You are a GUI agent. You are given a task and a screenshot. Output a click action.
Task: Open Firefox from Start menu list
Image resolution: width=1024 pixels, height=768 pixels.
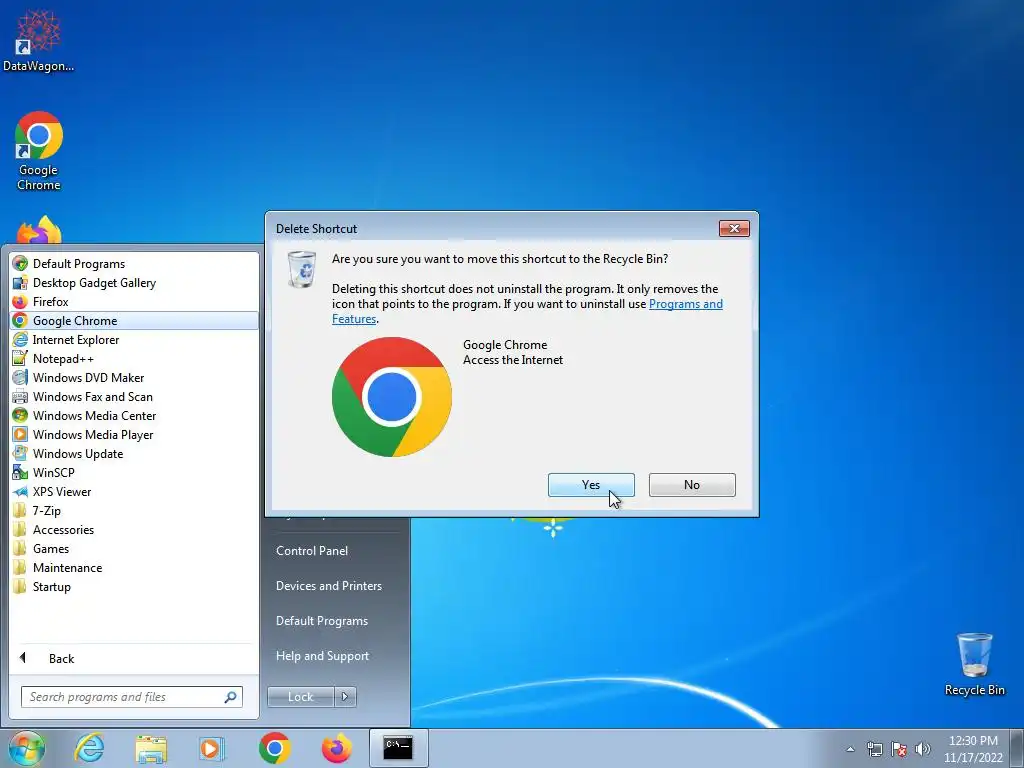135,302
